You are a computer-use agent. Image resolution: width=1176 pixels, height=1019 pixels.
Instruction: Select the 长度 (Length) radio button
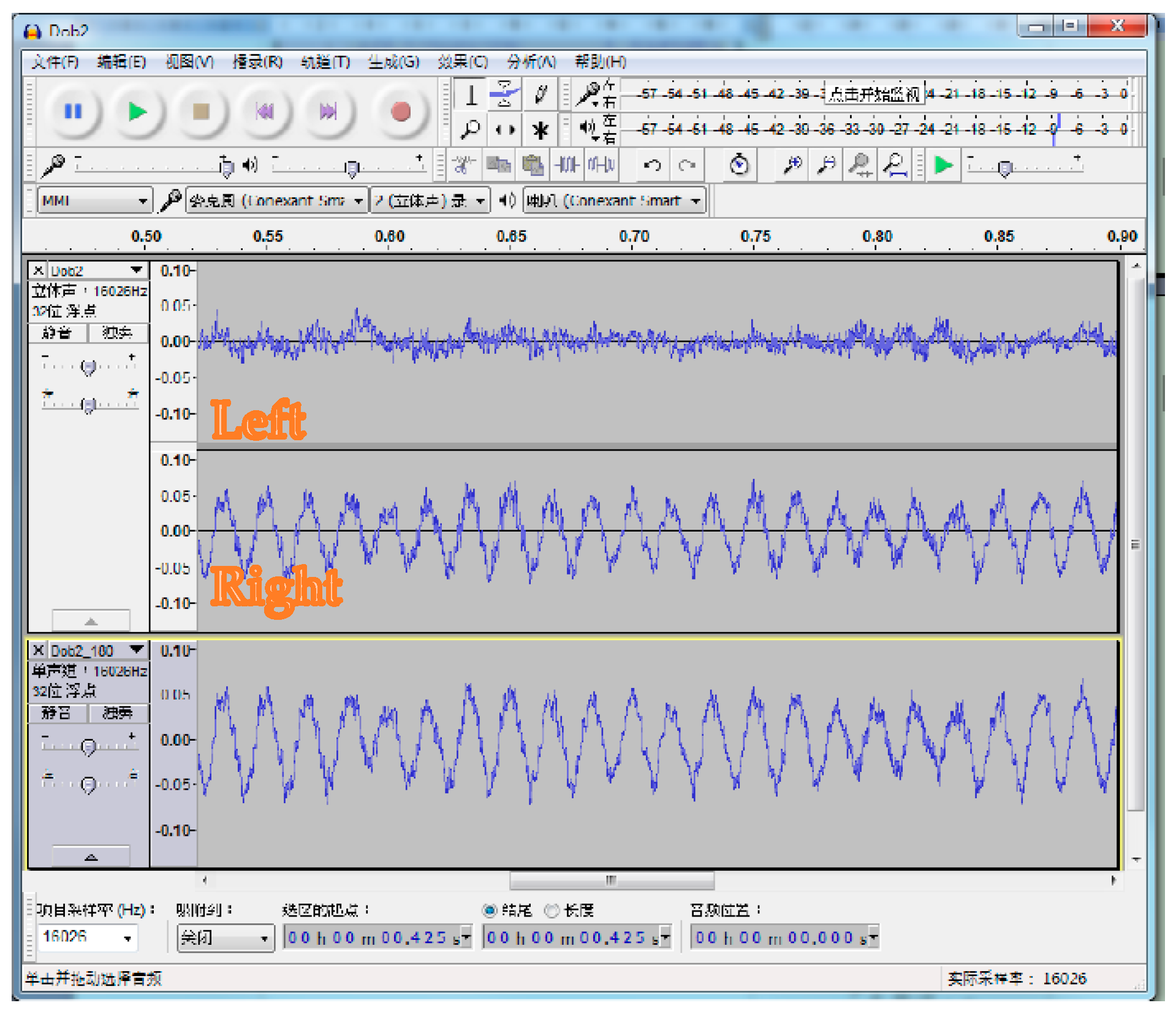tap(552, 910)
